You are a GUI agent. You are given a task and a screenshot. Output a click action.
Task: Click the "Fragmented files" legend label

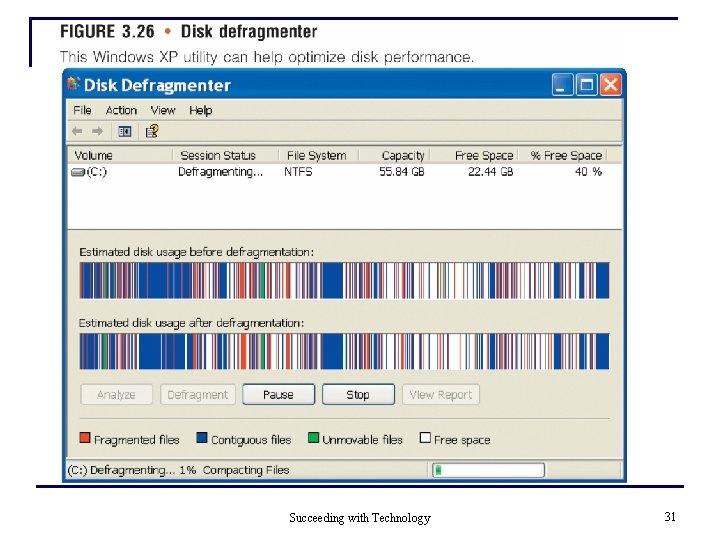136,440
